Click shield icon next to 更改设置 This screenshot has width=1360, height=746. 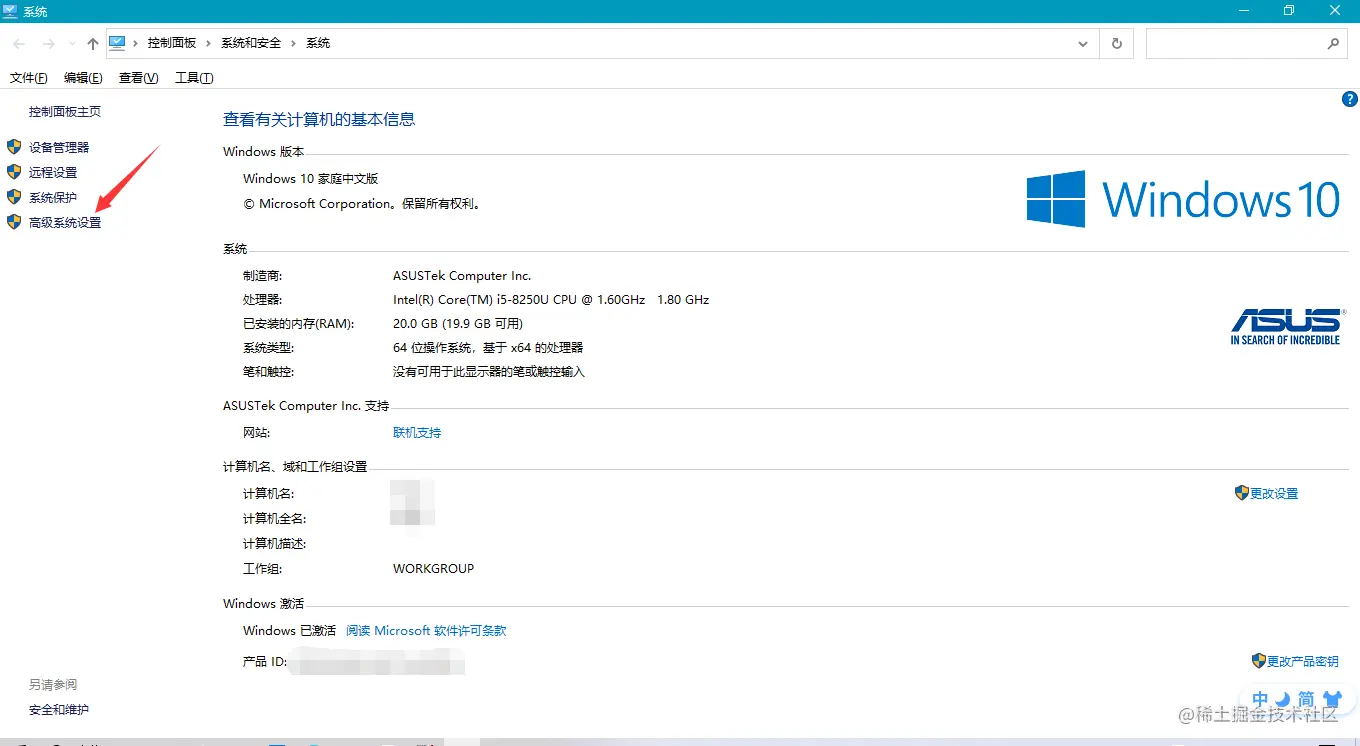[x=1242, y=493]
